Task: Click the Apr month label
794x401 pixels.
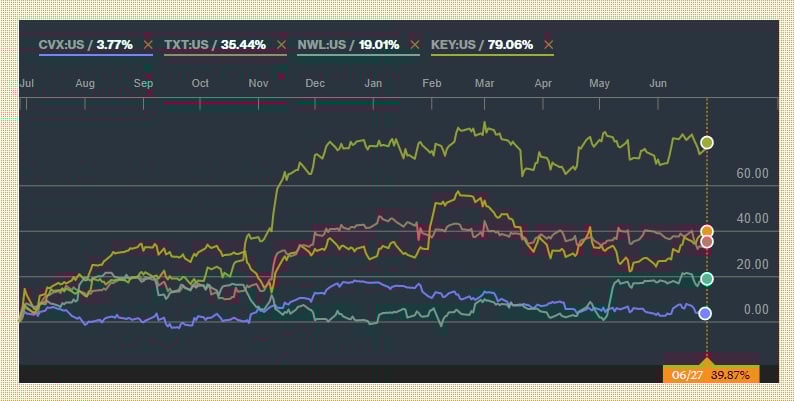Action: 543,83
